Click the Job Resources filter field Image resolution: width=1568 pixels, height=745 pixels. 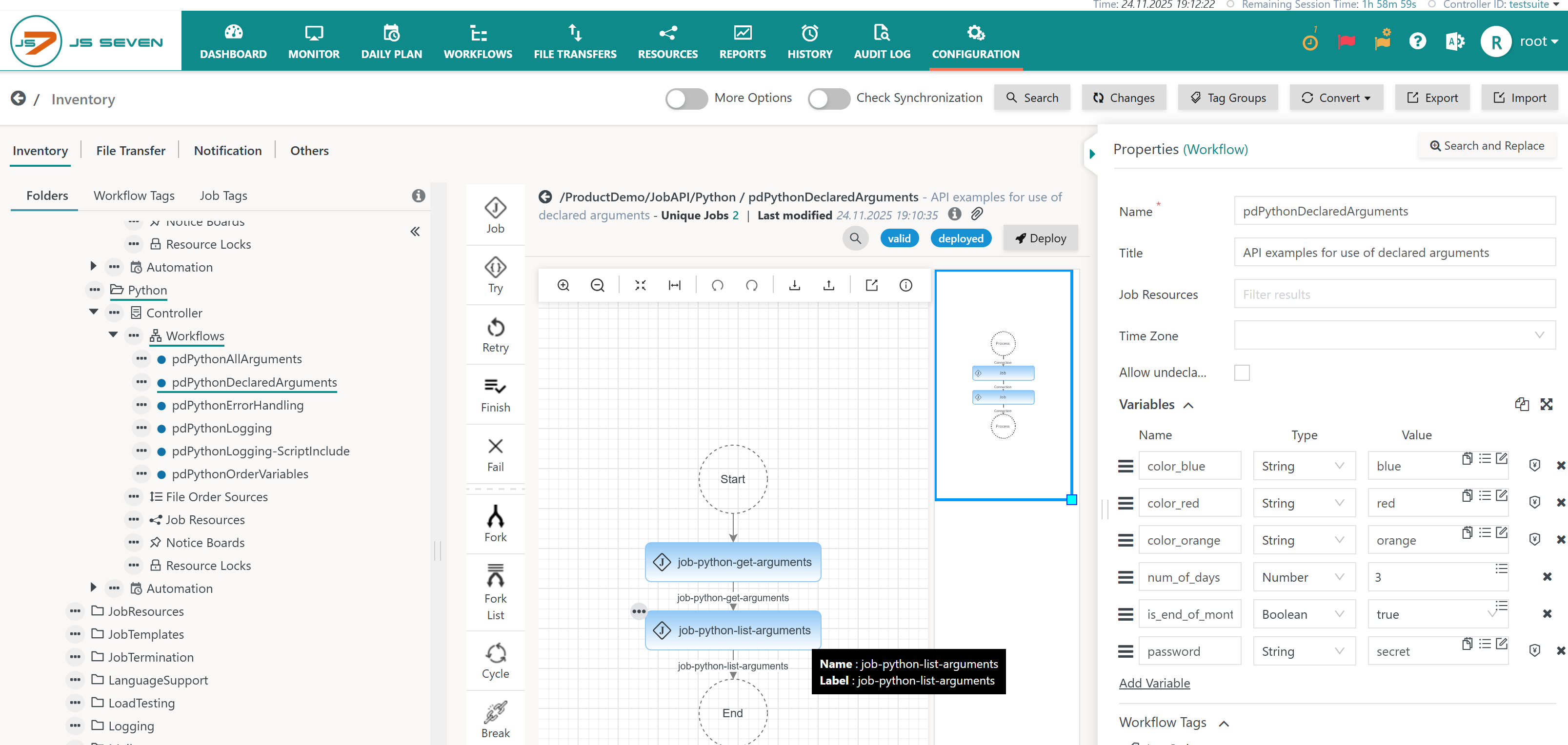click(1394, 294)
